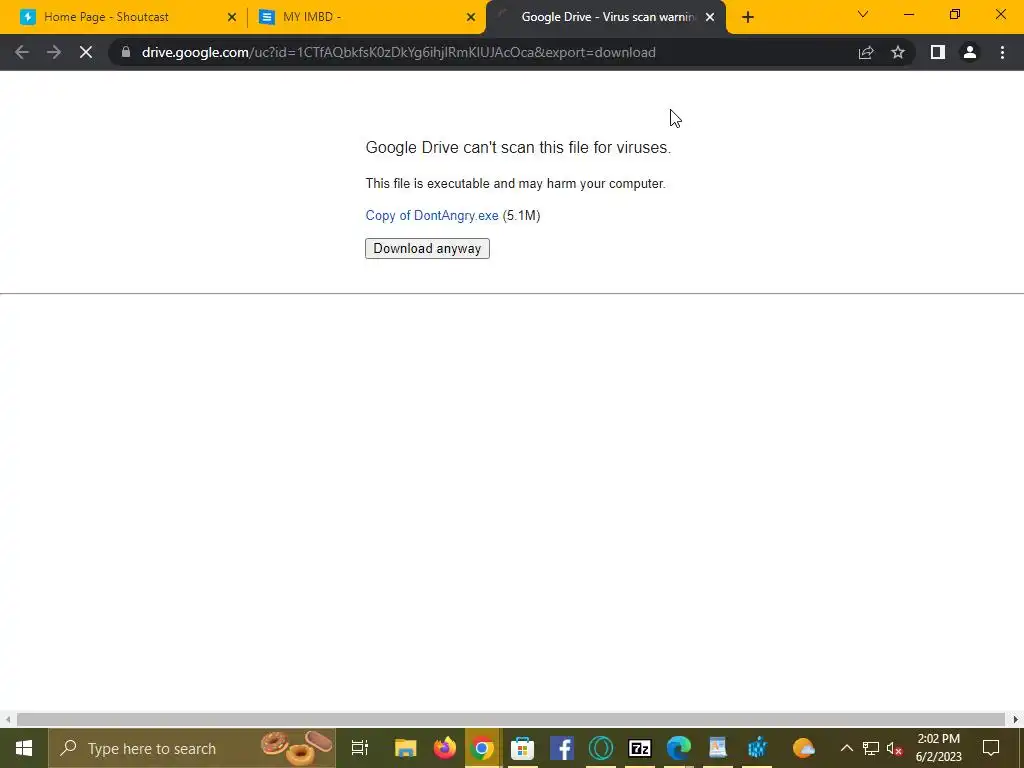
Task: Open the clock showing 2:02 PM
Action: pyautogui.click(x=938, y=748)
